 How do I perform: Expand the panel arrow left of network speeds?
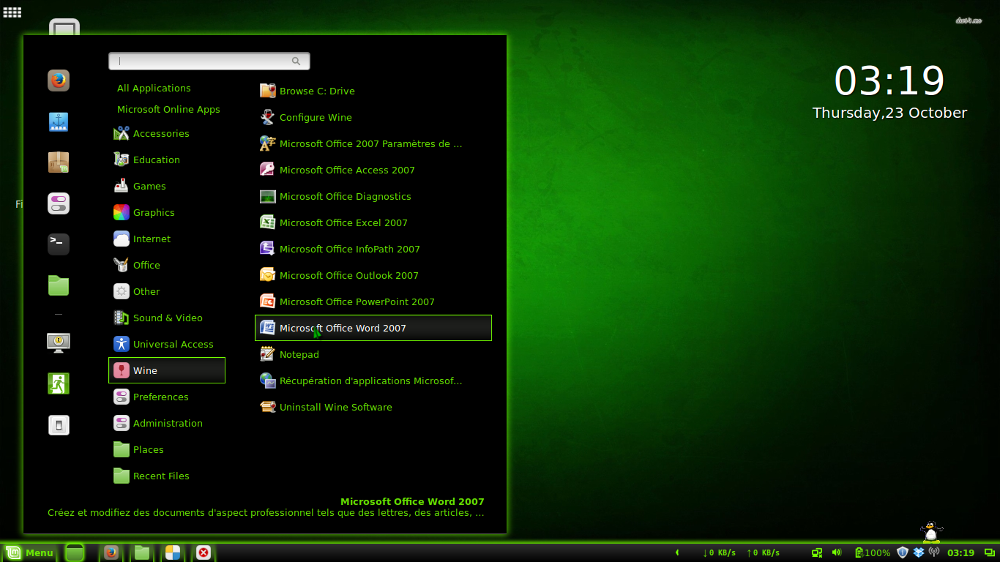tap(677, 552)
